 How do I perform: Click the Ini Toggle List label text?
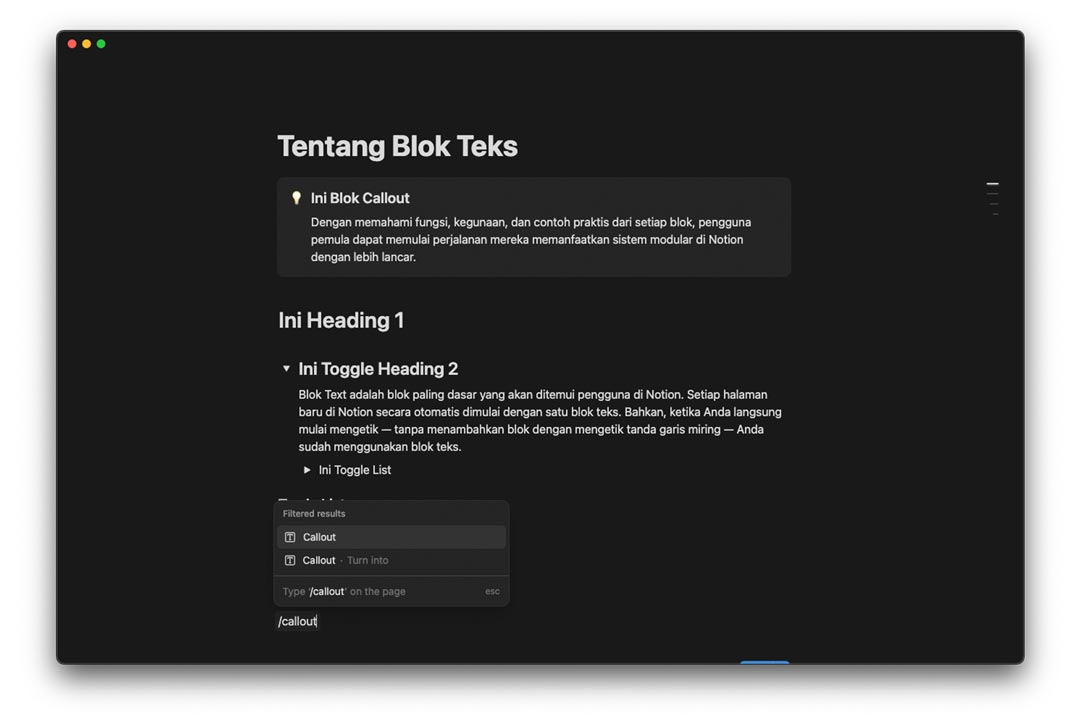click(355, 470)
